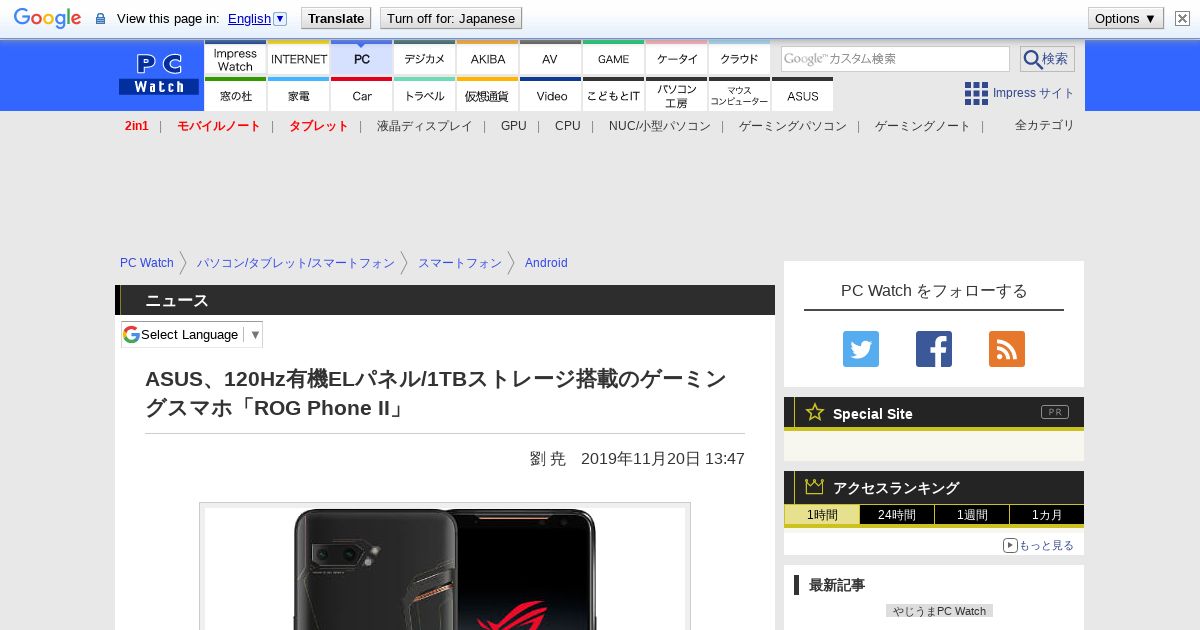This screenshot has width=1200, height=630.
Task: Open the トラベル nav tab
Action: pos(425,95)
